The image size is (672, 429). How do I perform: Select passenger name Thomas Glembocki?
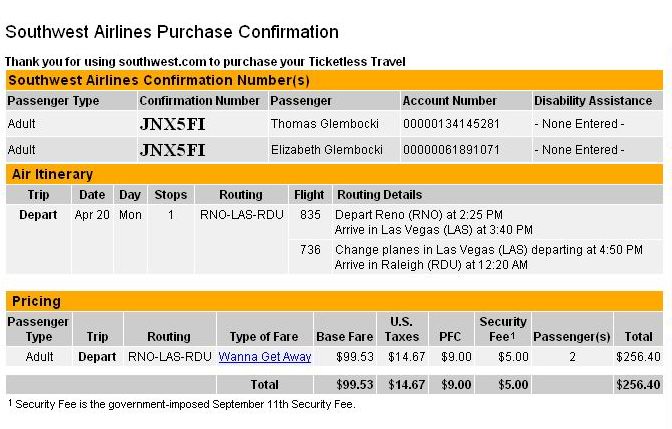(324, 124)
